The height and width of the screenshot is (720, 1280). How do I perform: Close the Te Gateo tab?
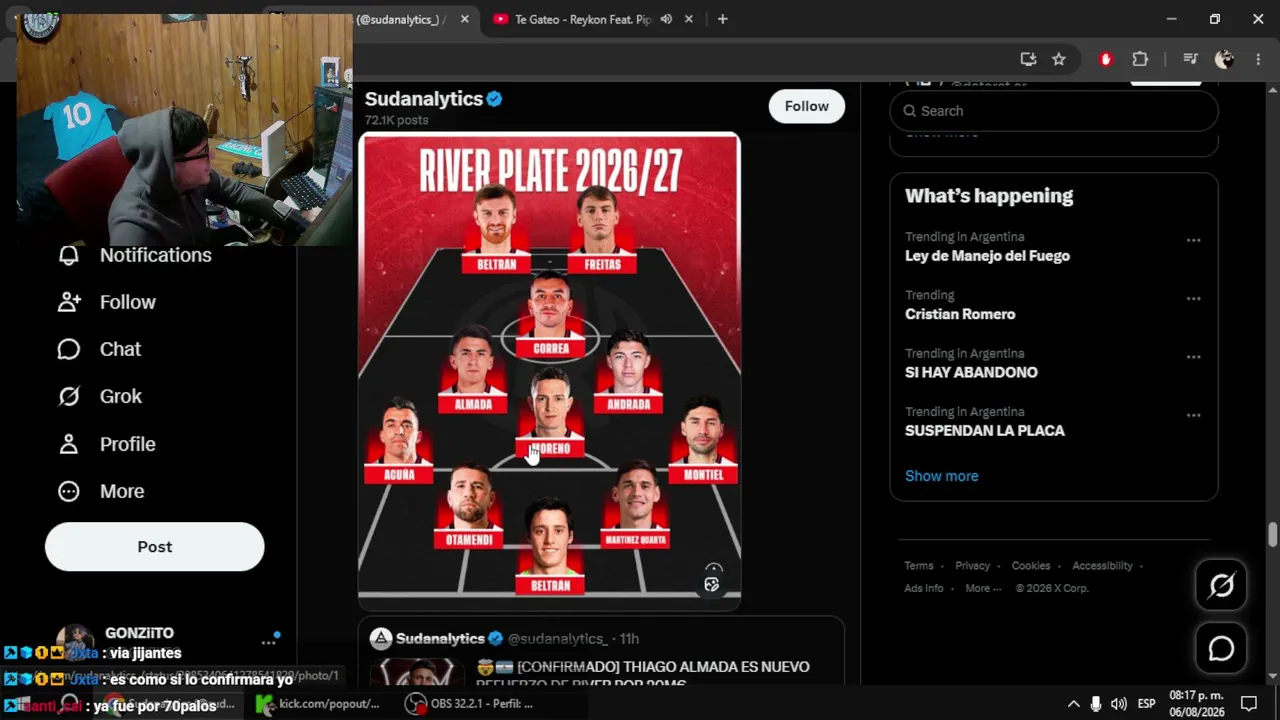[x=688, y=19]
